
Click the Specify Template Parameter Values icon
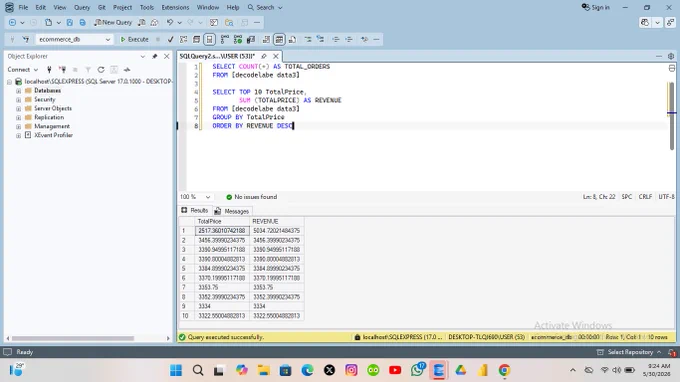click(x=364, y=39)
